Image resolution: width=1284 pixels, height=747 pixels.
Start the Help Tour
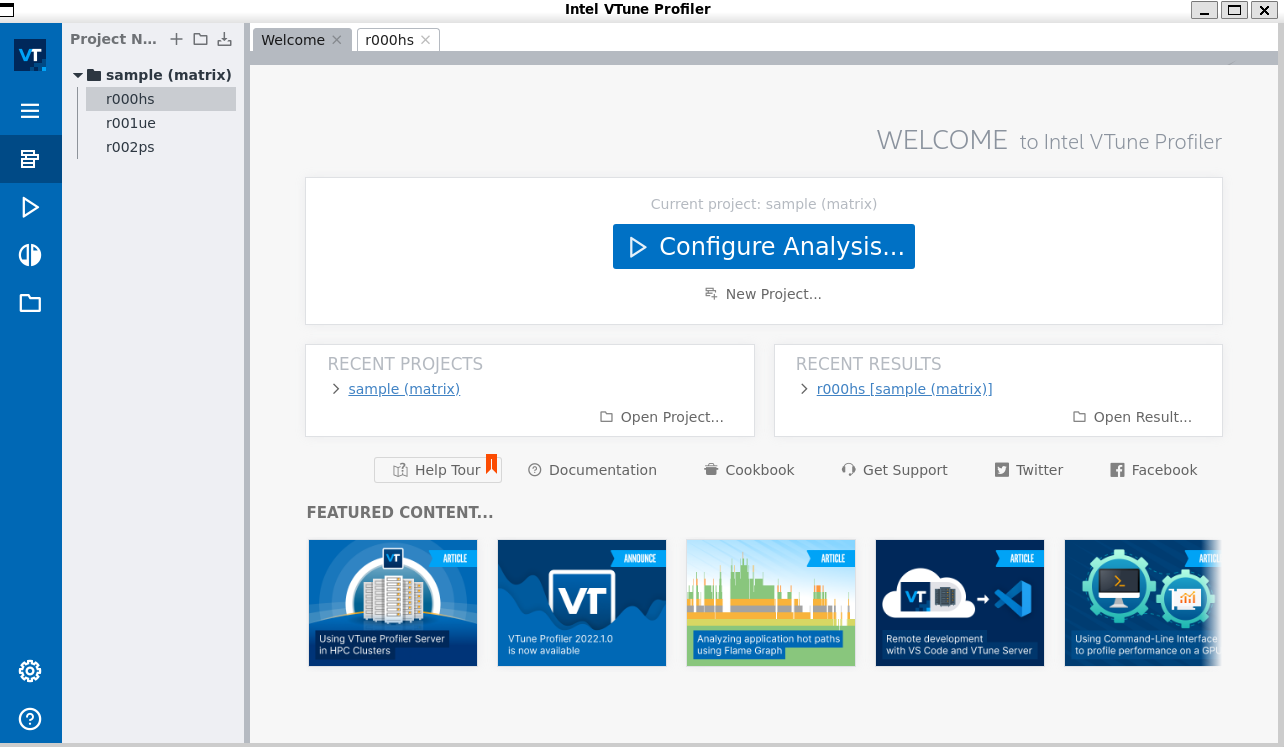[x=437, y=470]
